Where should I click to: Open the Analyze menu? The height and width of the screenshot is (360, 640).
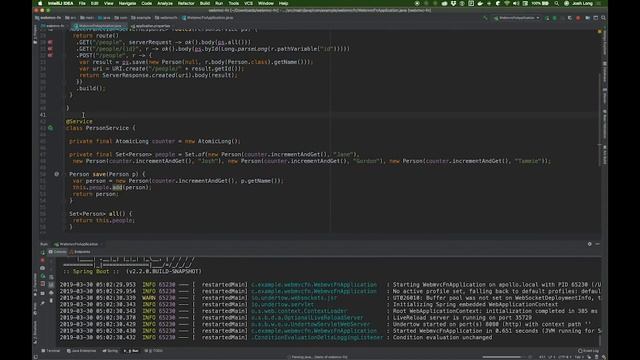pyautogui.click(x=165, y=3)
